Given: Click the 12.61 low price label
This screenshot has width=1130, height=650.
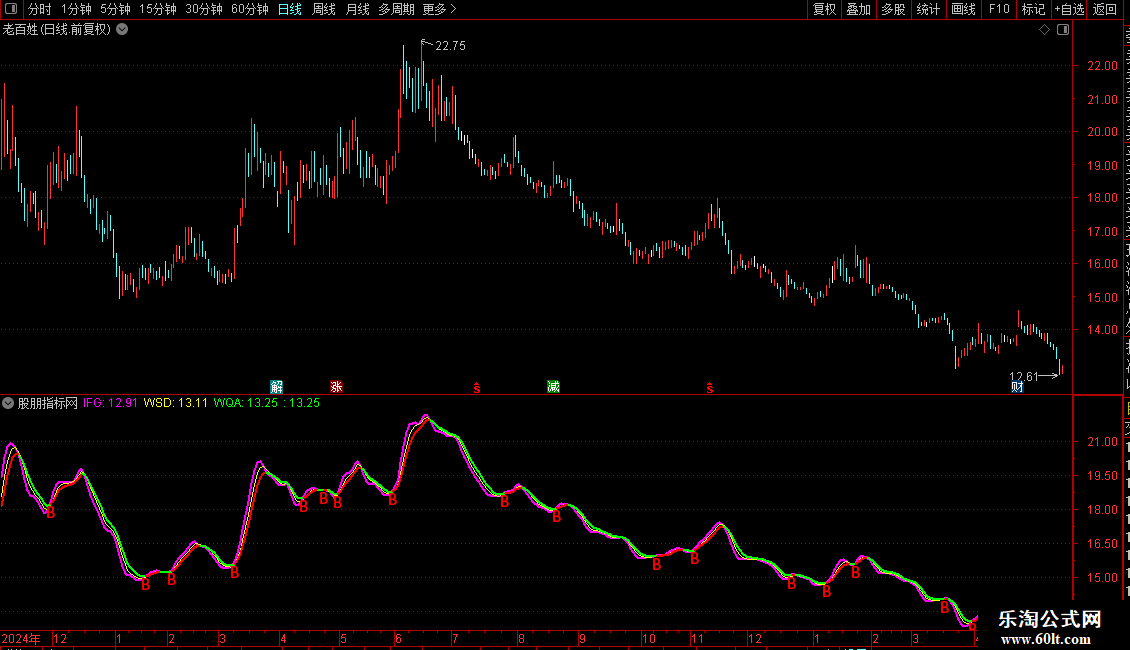Looking at the screenshot, I should point(1023,376).
